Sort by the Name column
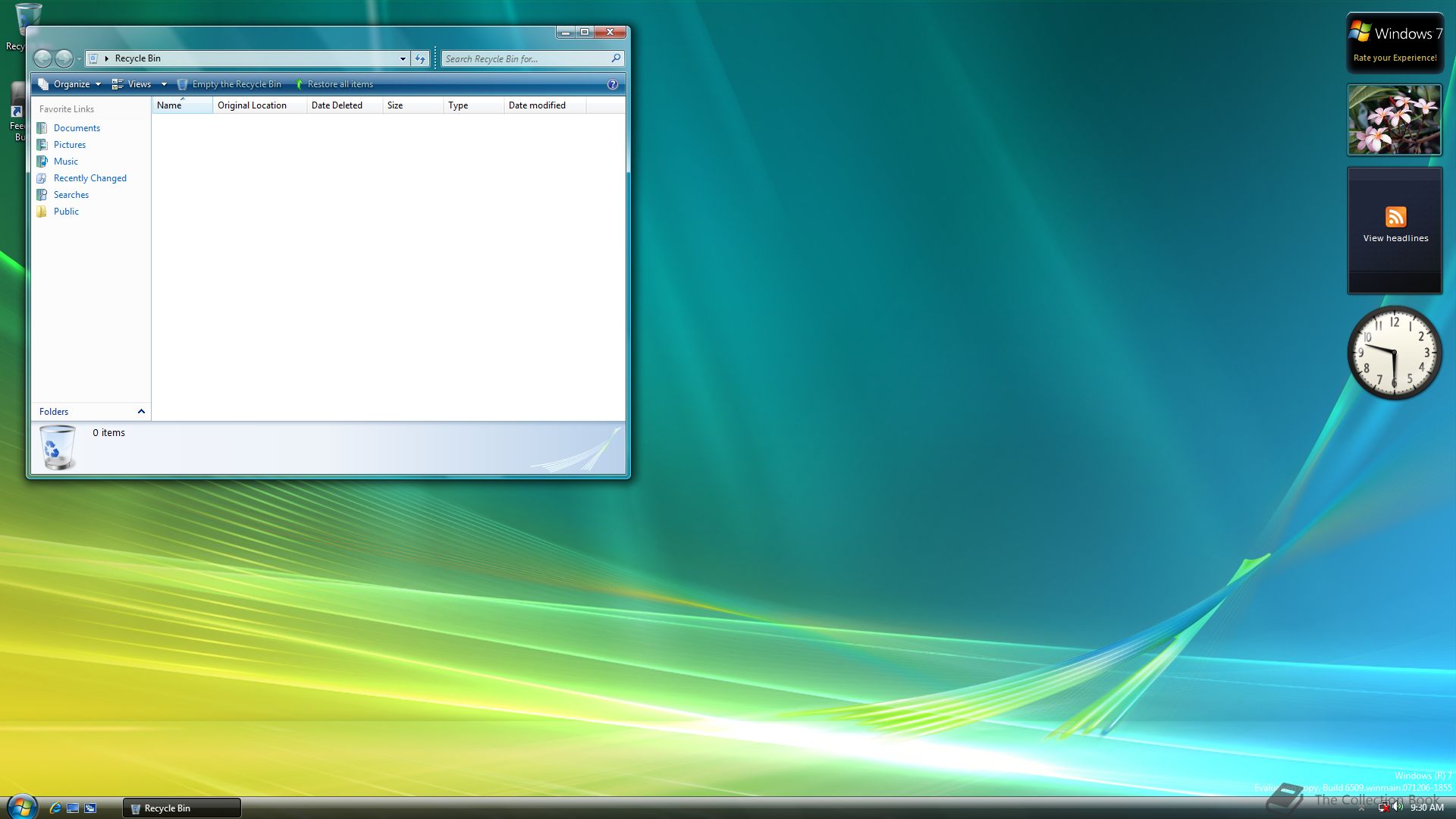The width and height of the screenshot is (1456, 819). click(x=183, y=105)
